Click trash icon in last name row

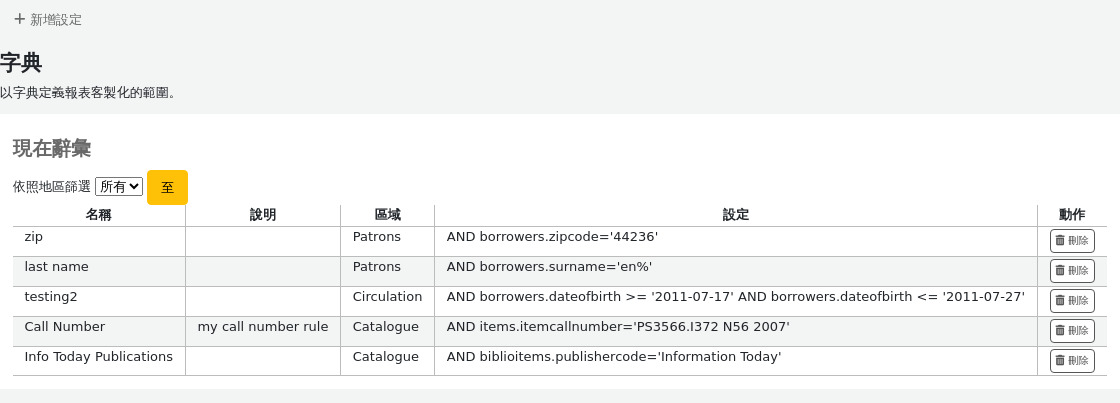point(1060,271)
